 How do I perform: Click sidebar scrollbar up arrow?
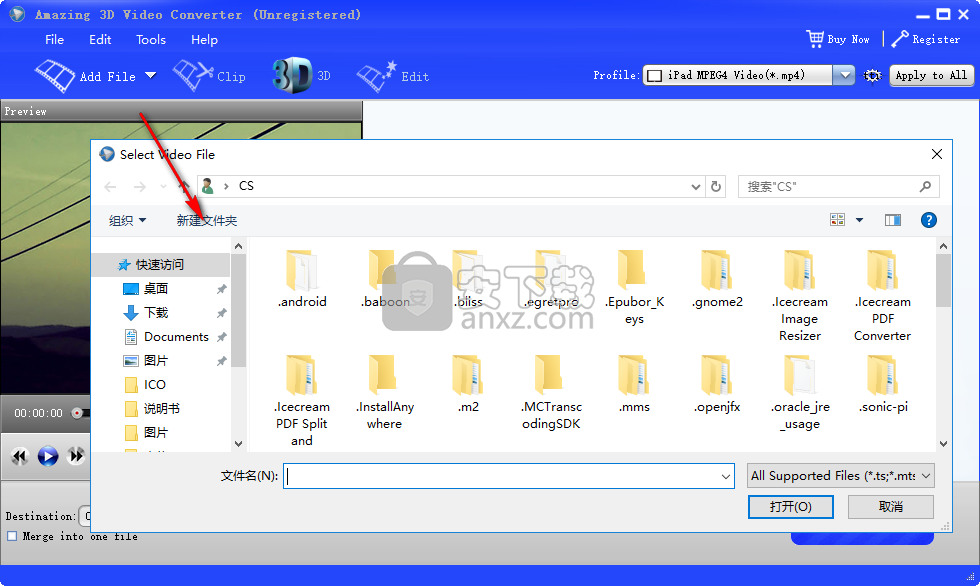coord(238,246)
